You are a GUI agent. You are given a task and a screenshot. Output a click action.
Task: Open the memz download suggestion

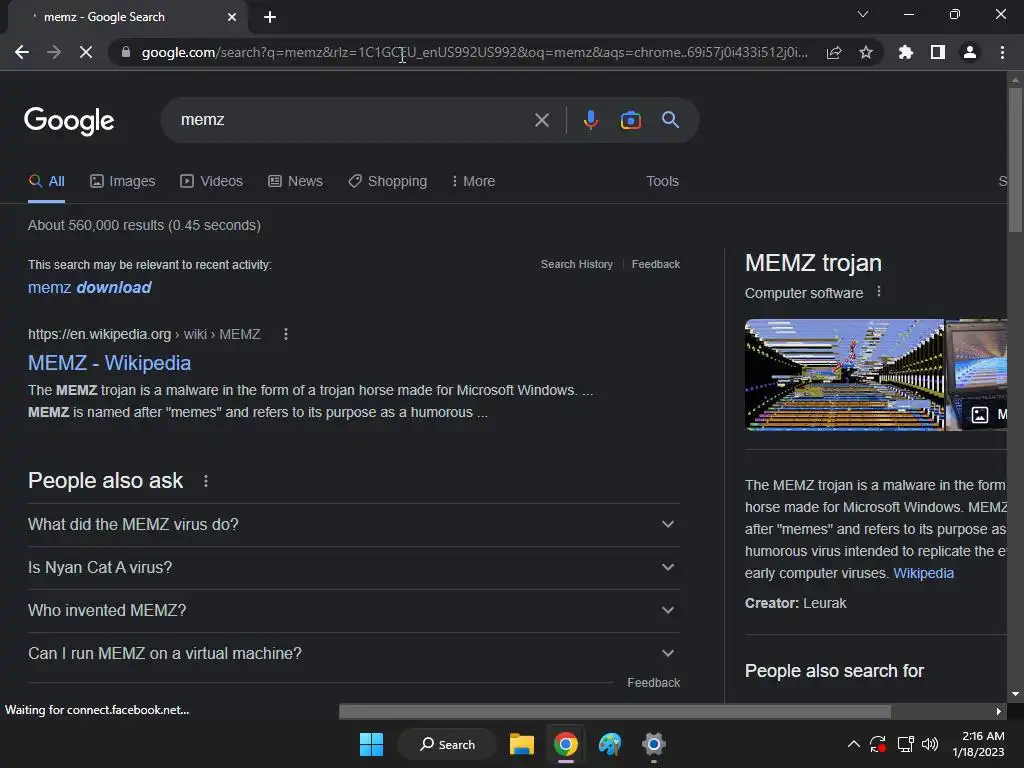[x=89, y=288]
